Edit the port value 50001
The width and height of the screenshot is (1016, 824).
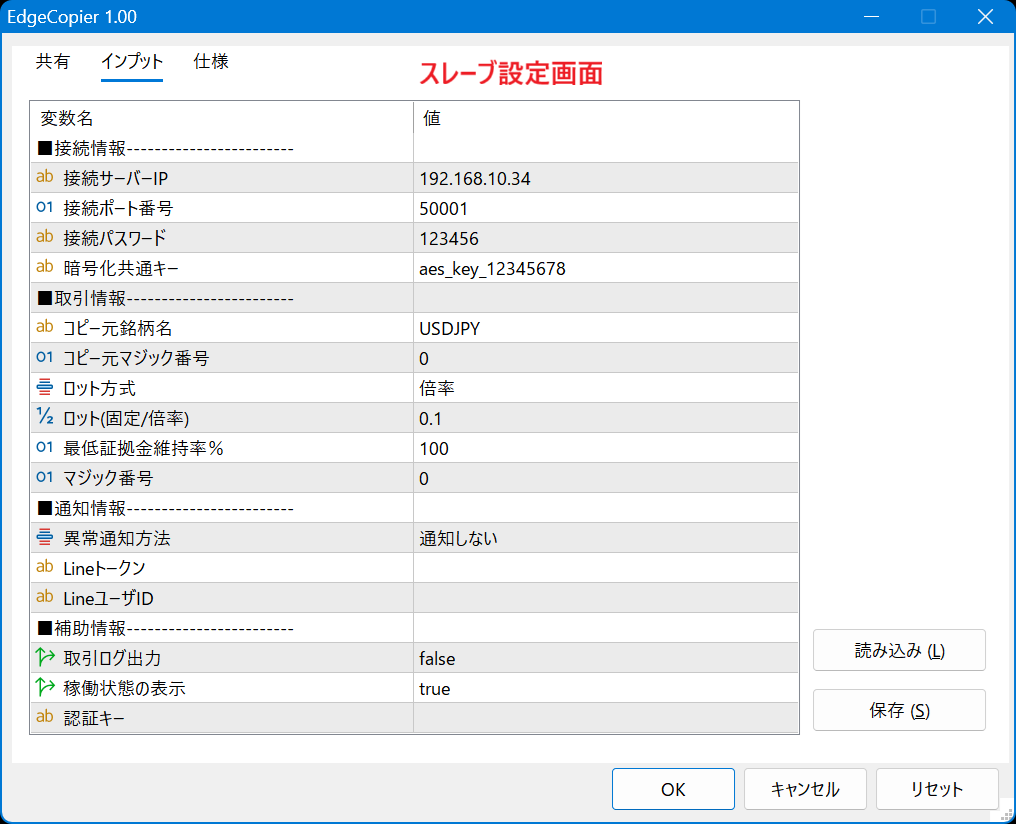point(606,208)
